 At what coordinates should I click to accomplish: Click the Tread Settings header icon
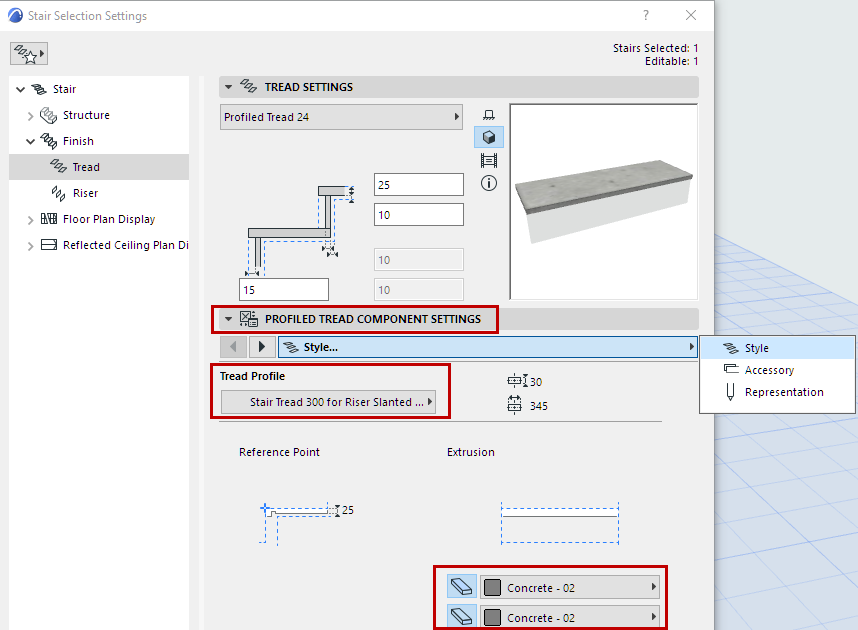[248, 86]
